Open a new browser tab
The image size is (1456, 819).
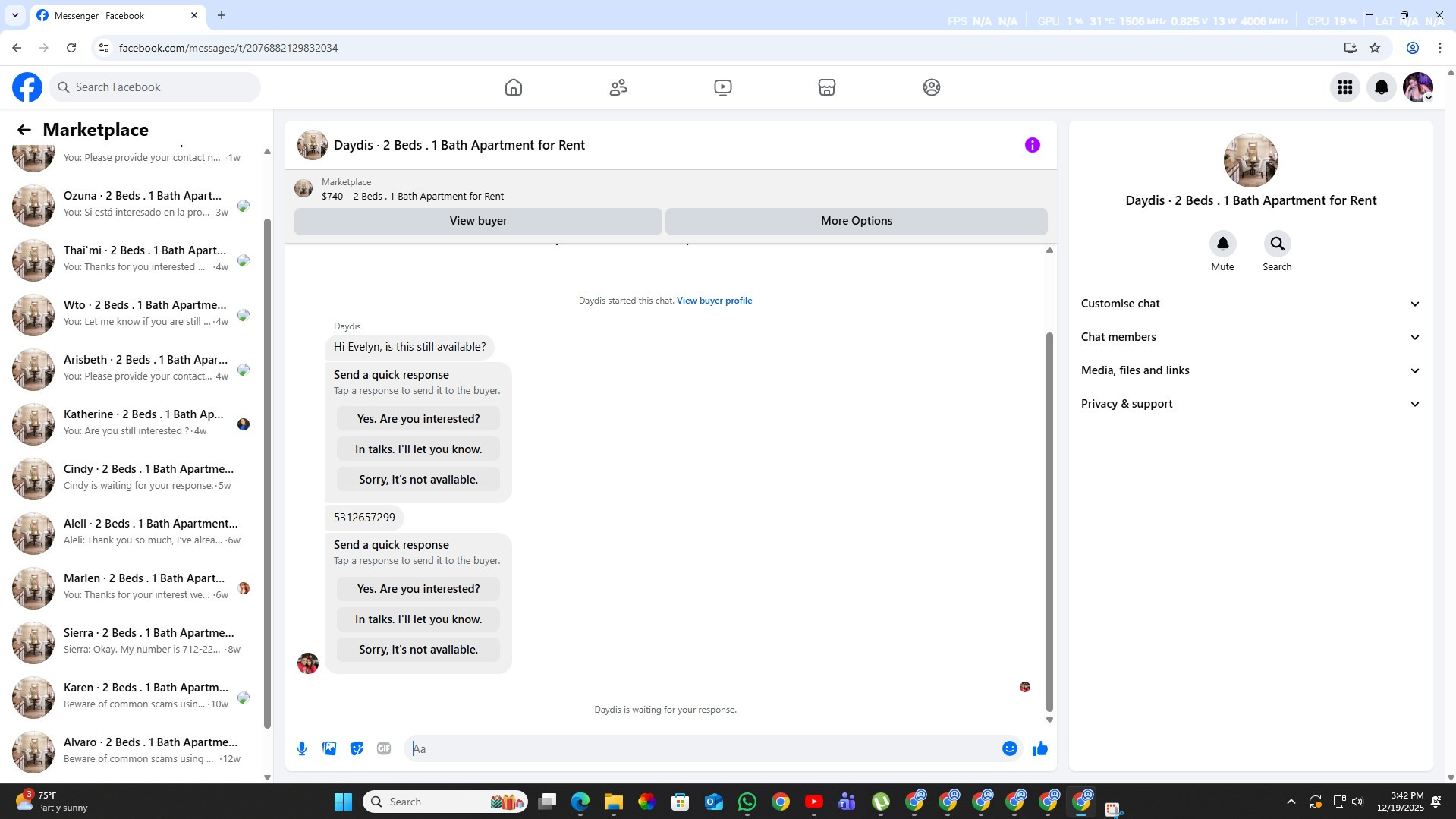click(x=222, y=15)
